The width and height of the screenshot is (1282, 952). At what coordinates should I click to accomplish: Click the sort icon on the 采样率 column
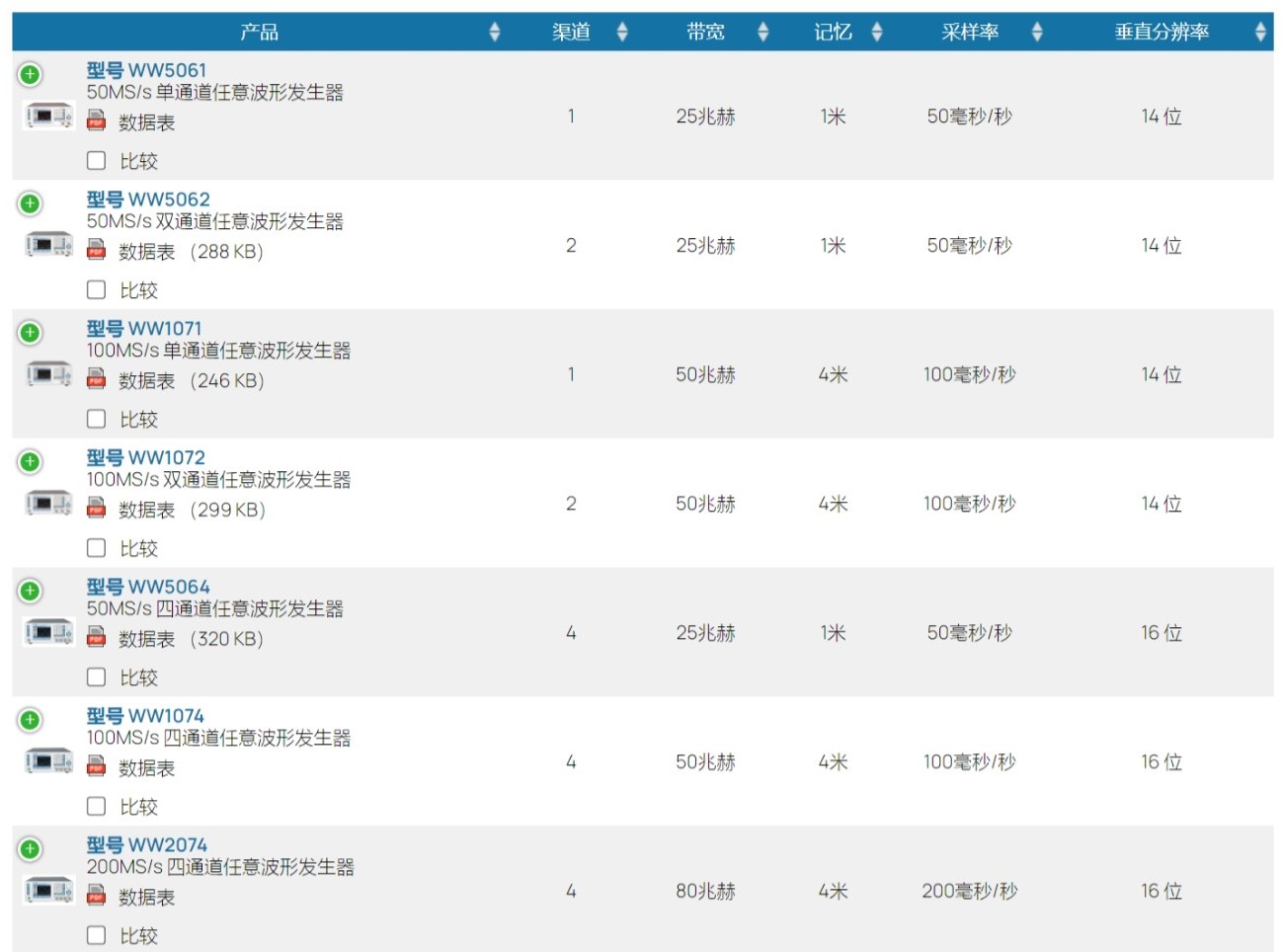[x=1036, y=31]
